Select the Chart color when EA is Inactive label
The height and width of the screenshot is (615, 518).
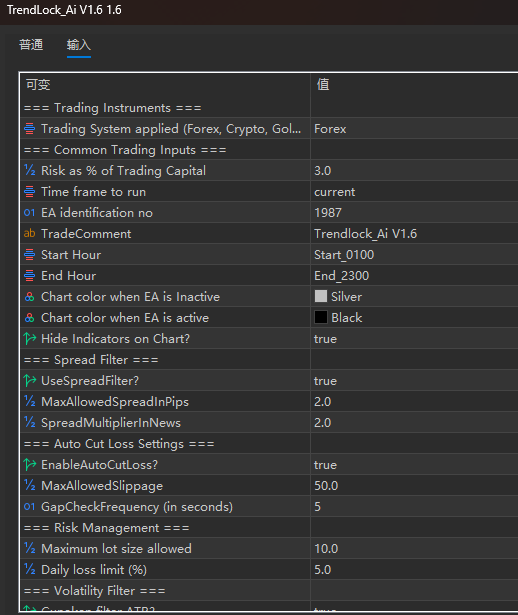[x=130, y=297]
